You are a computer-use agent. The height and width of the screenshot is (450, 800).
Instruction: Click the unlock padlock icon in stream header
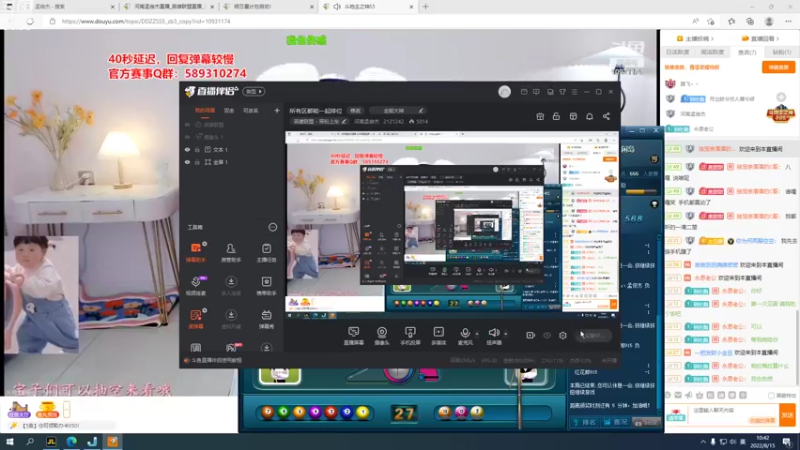pos(556,116)
